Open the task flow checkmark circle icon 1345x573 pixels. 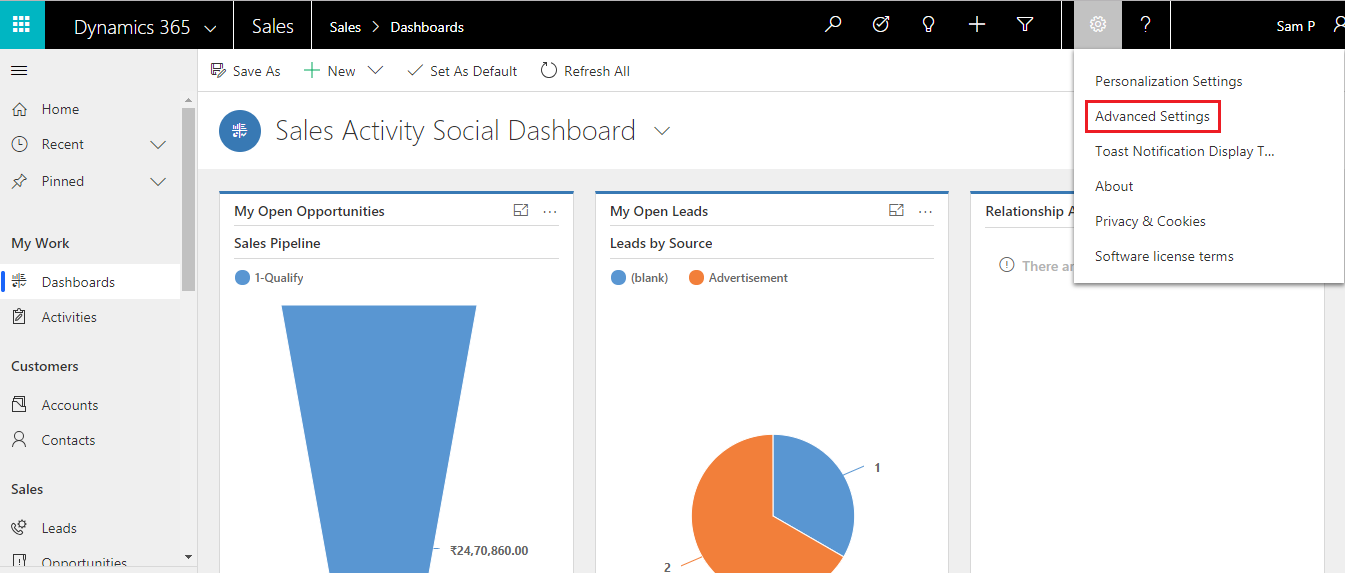[x=881, y=25]
